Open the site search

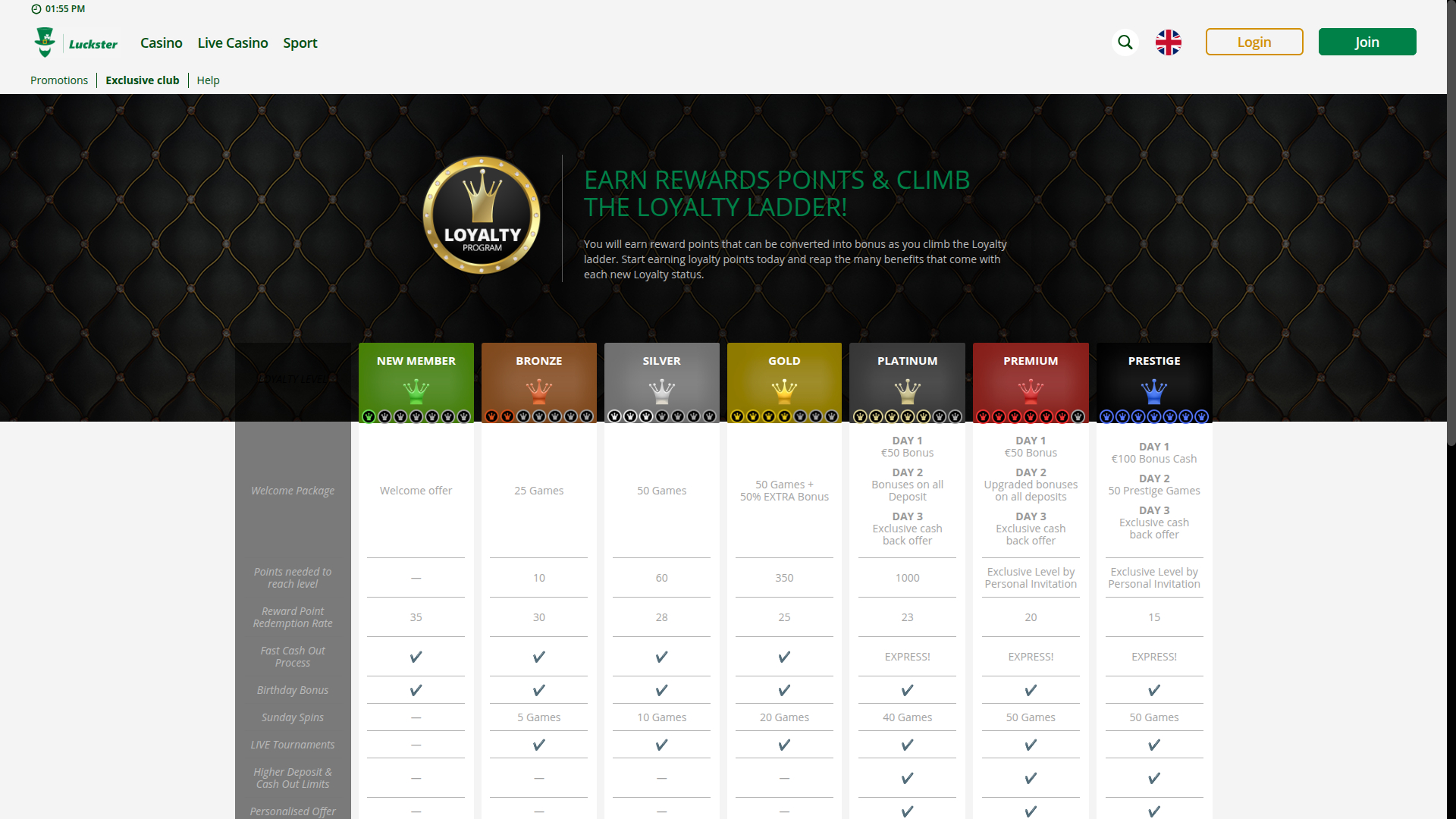[1125, 42]
